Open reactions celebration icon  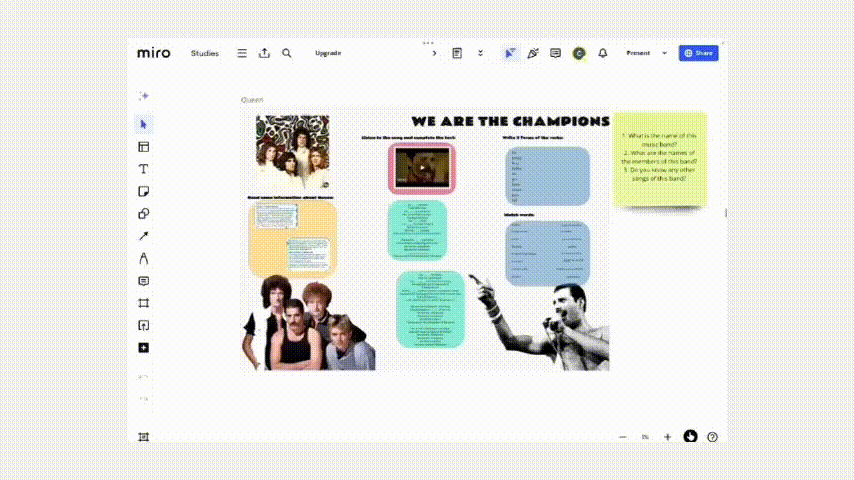[x=533, y=53]
